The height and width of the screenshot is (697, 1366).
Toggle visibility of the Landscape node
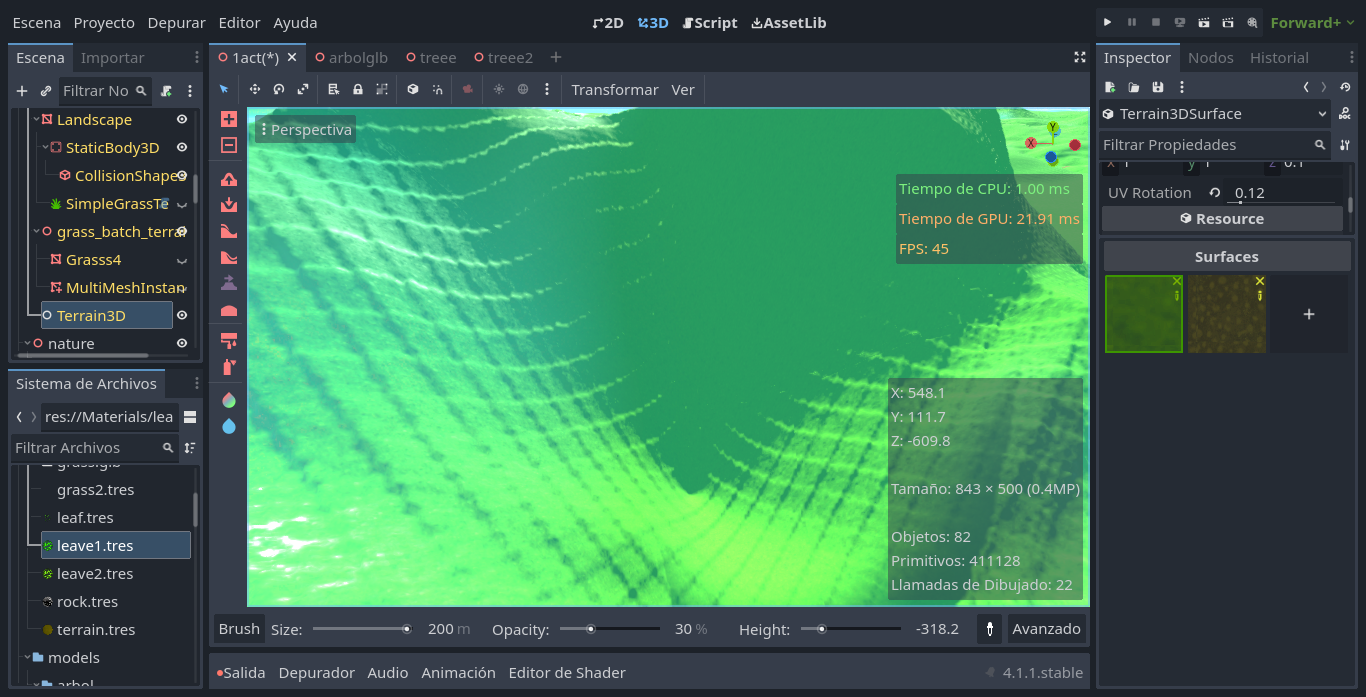pos(182,119)
